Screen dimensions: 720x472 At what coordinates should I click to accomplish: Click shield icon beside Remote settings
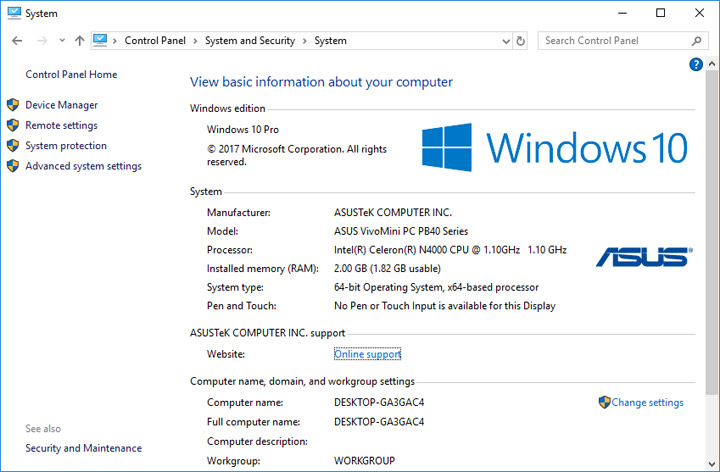13,125
